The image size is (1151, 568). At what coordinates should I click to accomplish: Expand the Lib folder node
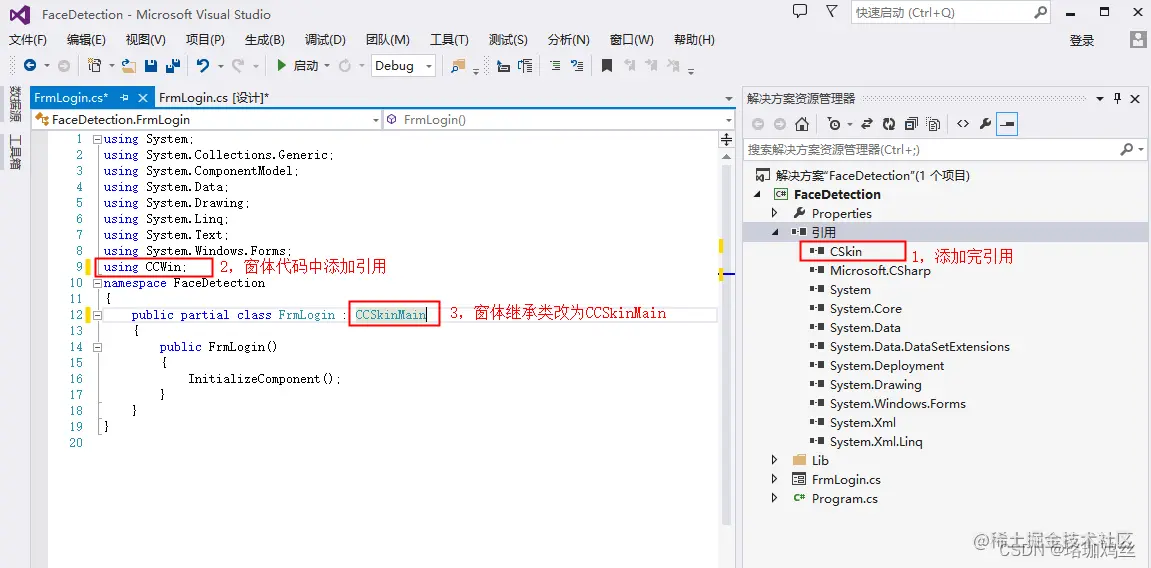pos(774,460)
